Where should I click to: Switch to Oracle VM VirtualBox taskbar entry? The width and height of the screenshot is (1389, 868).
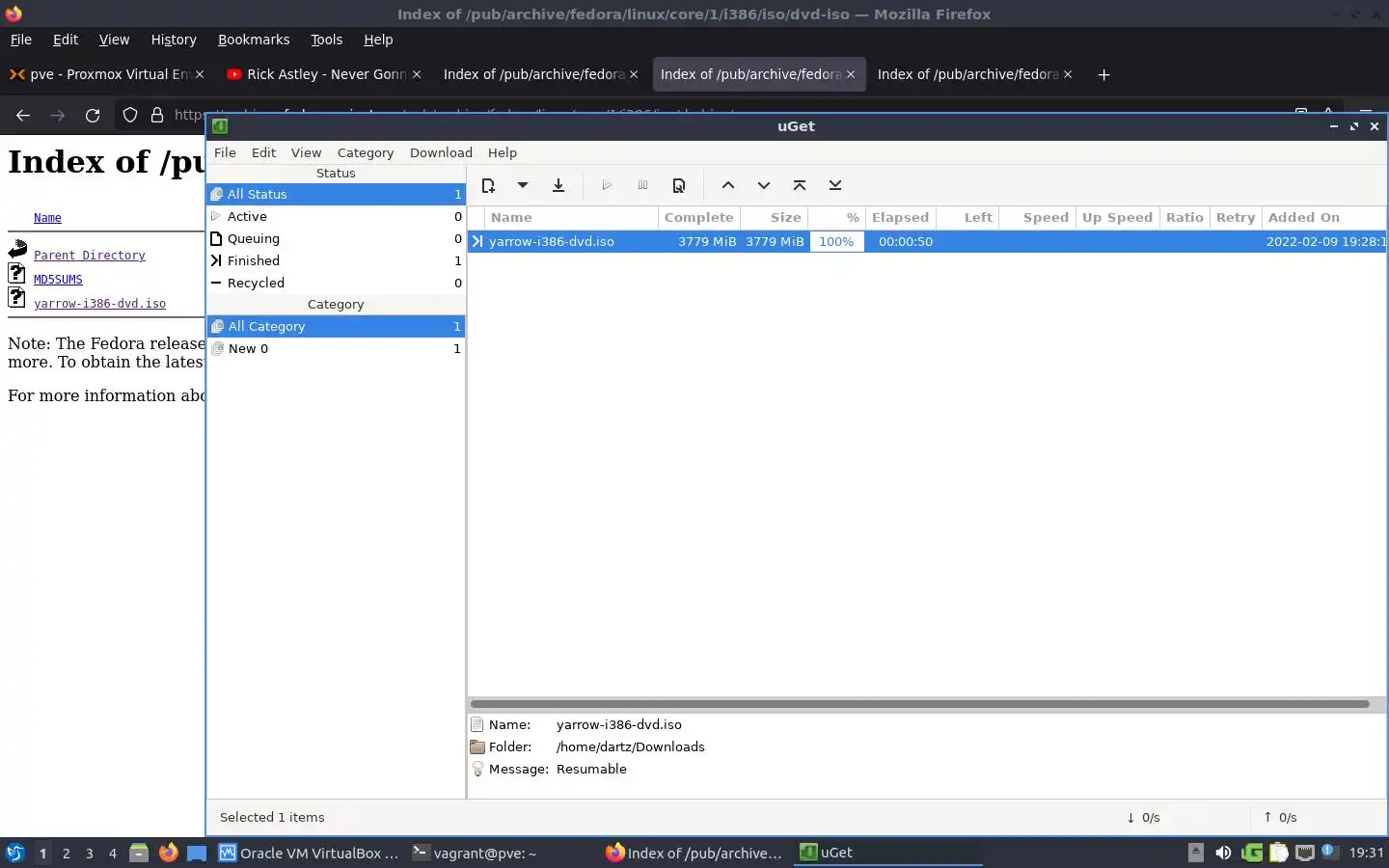309,853
